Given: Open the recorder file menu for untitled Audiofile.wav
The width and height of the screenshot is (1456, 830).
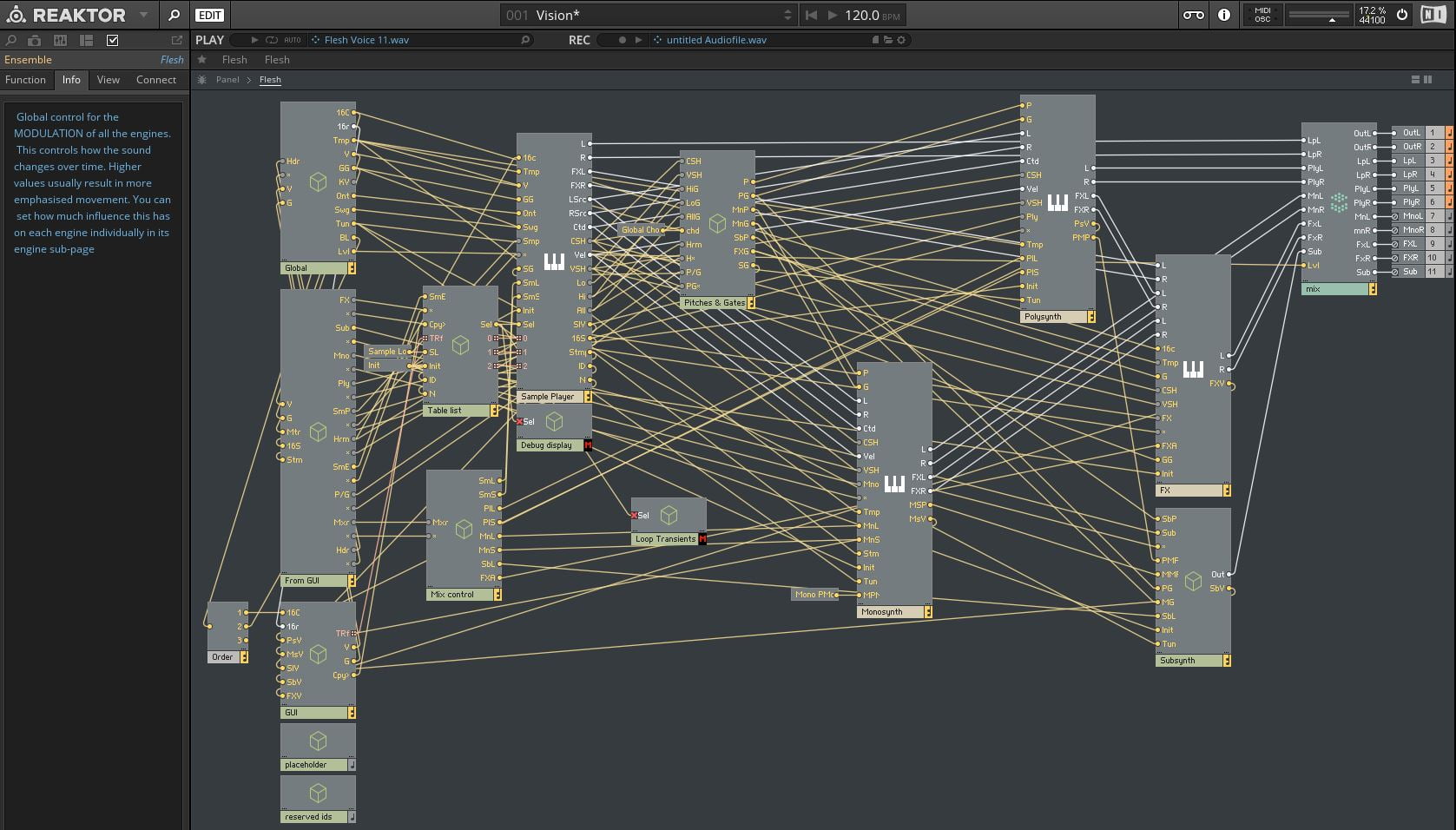Looking at the screenshot, I should (658, 40).
